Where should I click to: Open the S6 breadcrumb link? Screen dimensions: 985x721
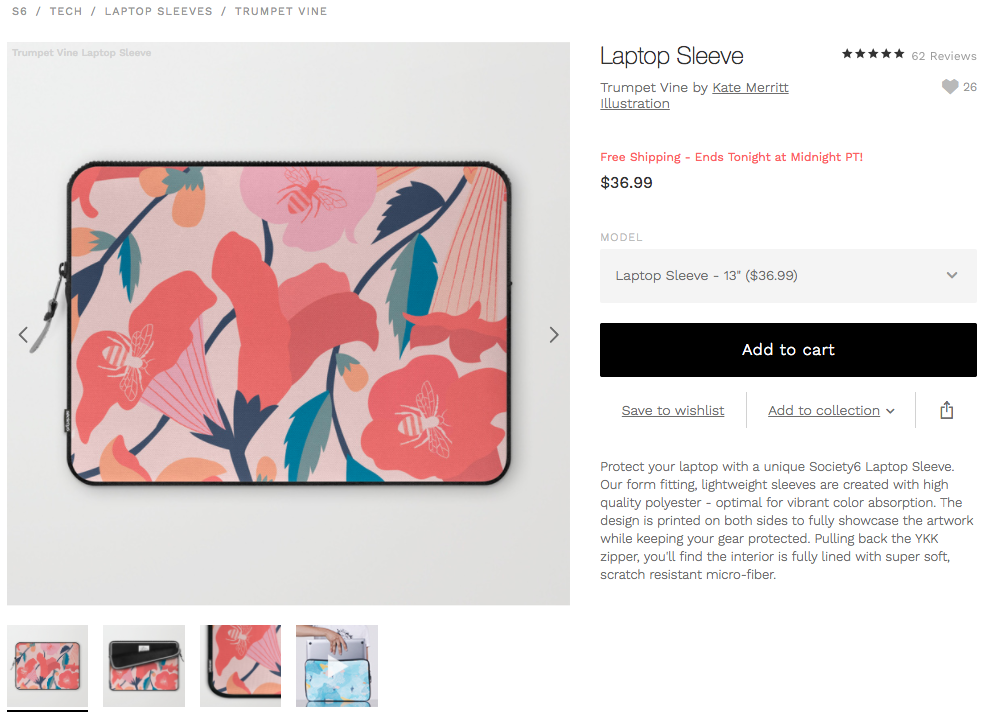pos(19,11)
